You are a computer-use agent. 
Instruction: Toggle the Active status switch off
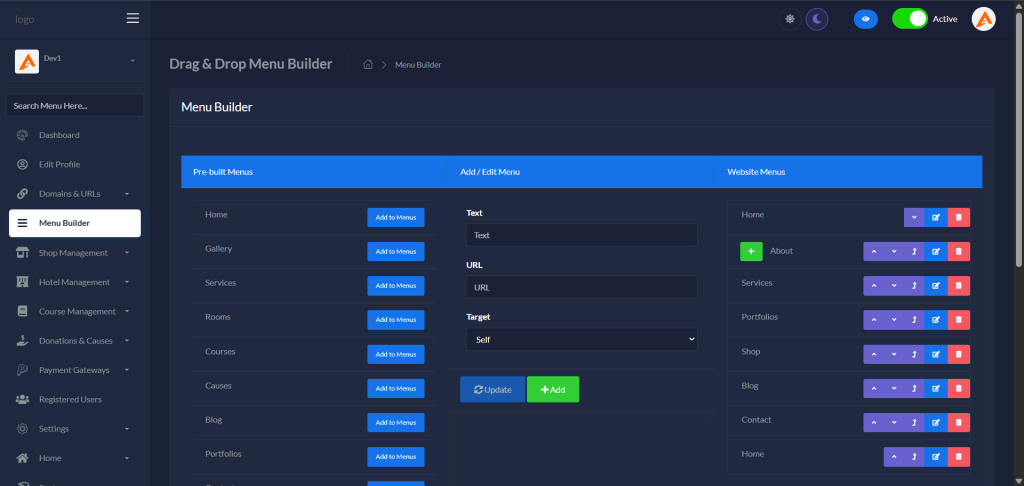click(x=909, y=19)
